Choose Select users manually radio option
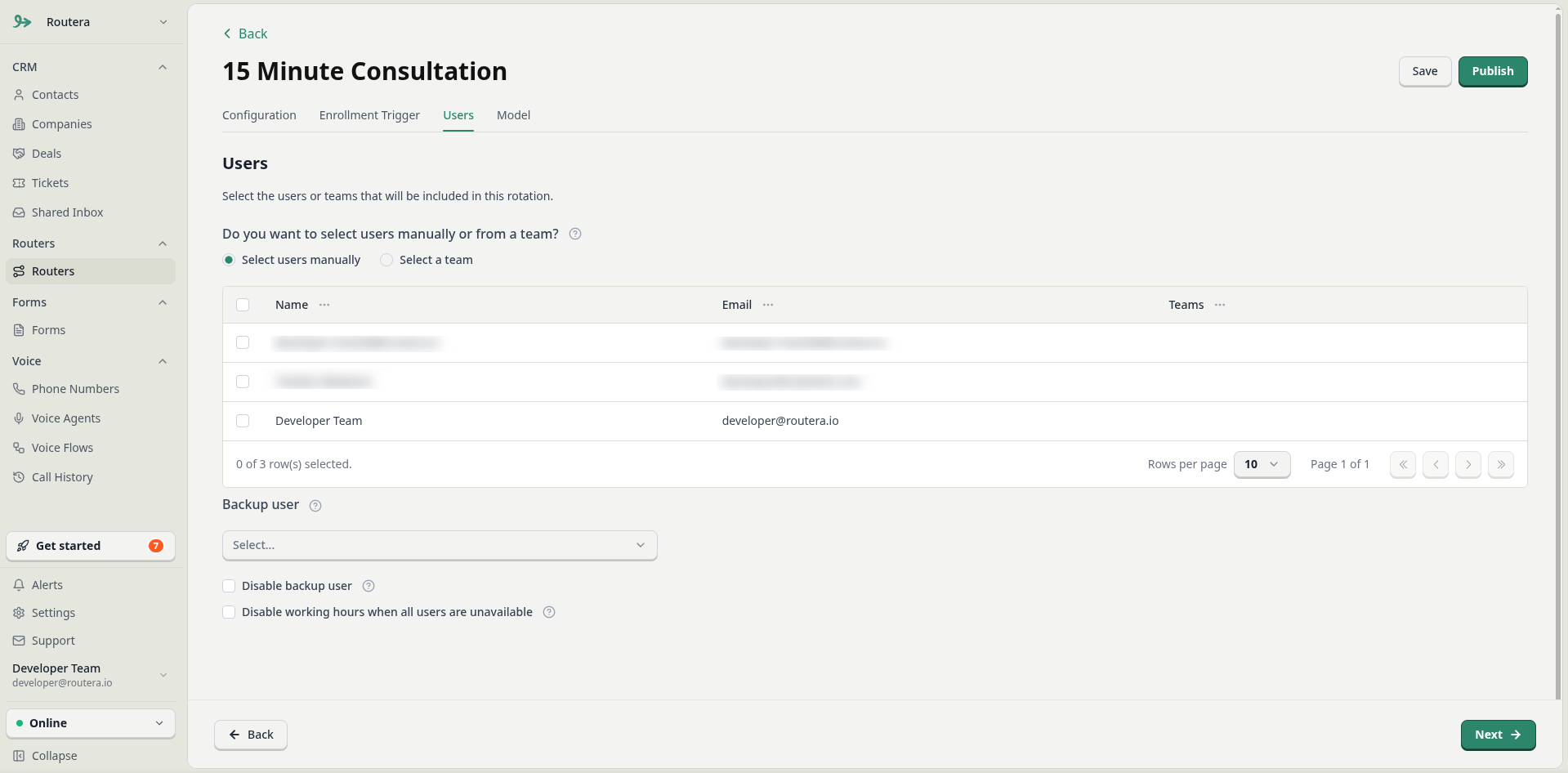Screen dimensions: 1568x773 pos(229,260)
